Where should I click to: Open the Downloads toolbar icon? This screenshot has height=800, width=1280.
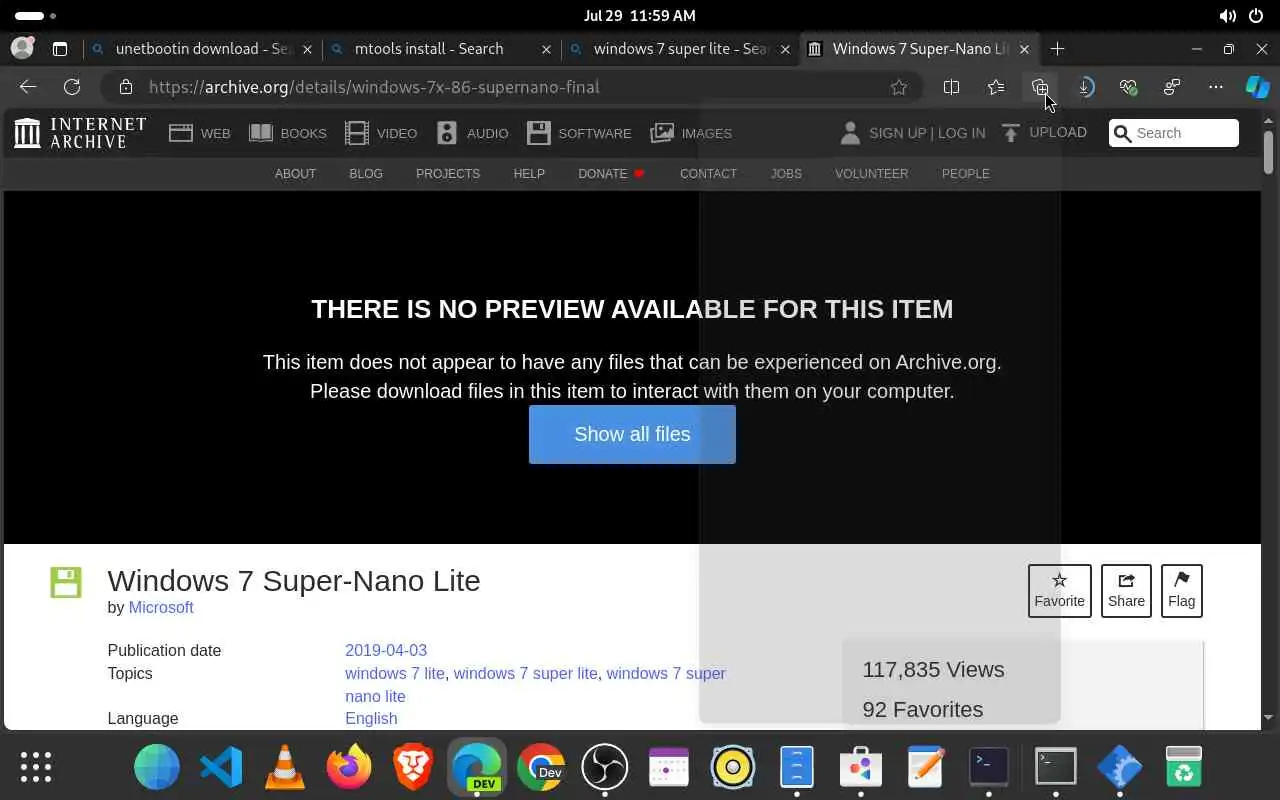coord(1084,87)
